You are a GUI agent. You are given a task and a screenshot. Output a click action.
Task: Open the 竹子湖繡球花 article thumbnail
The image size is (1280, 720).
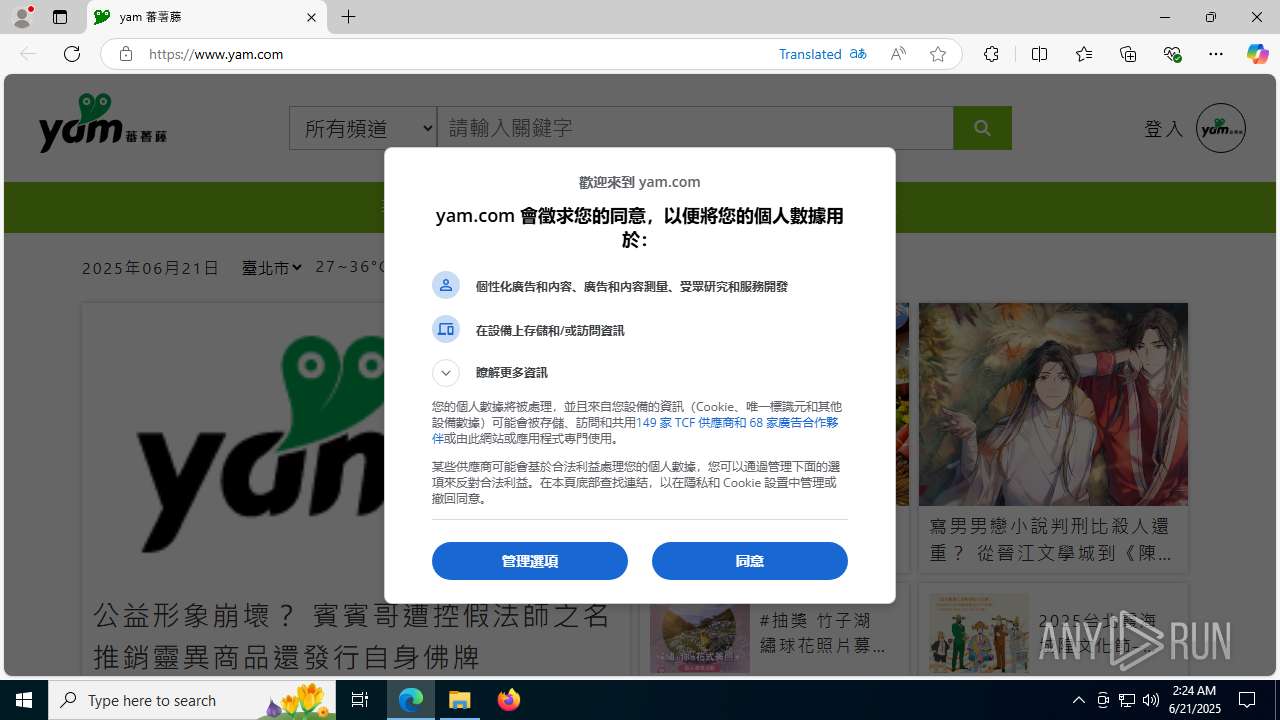point(700,633)
